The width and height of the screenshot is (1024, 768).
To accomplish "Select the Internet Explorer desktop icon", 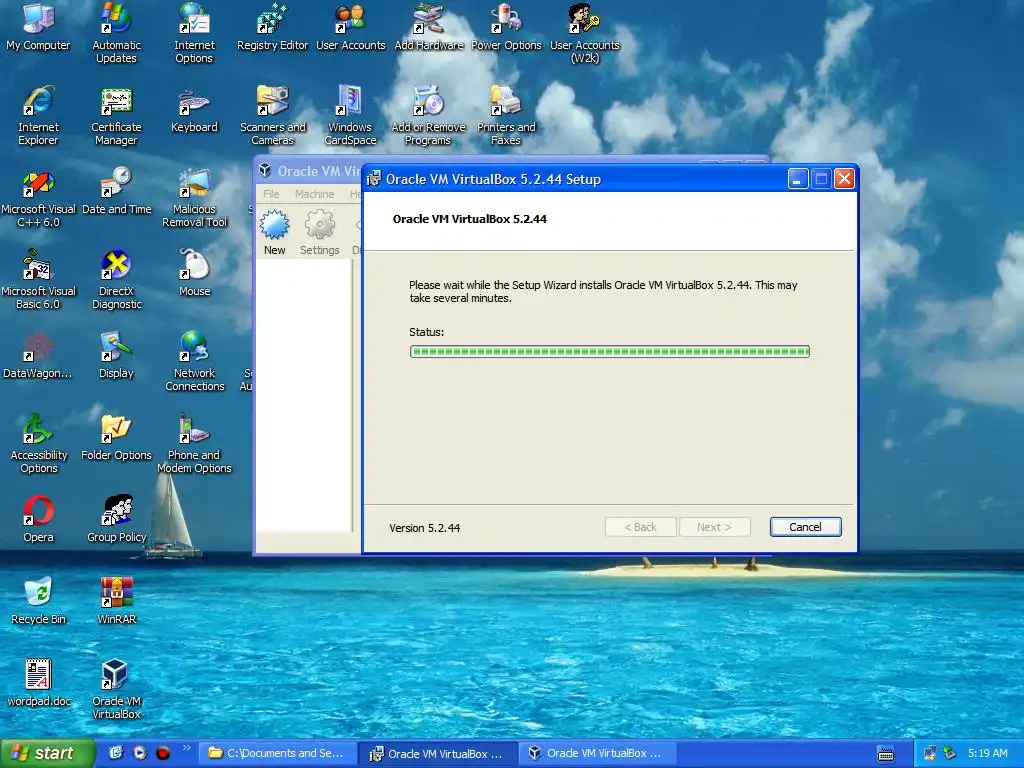I will coord(38,115).
